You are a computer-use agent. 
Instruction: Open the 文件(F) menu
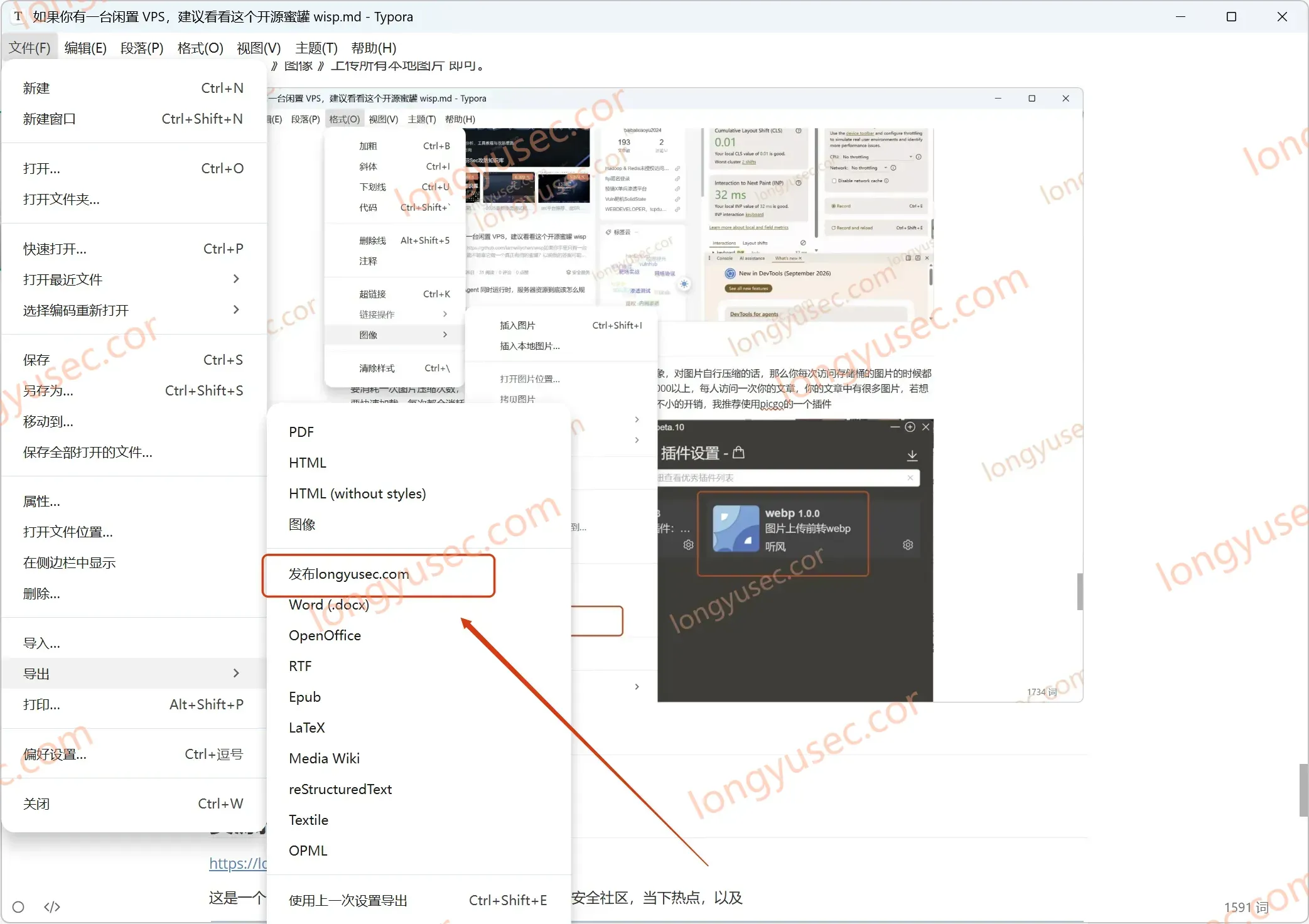(30, 48)
